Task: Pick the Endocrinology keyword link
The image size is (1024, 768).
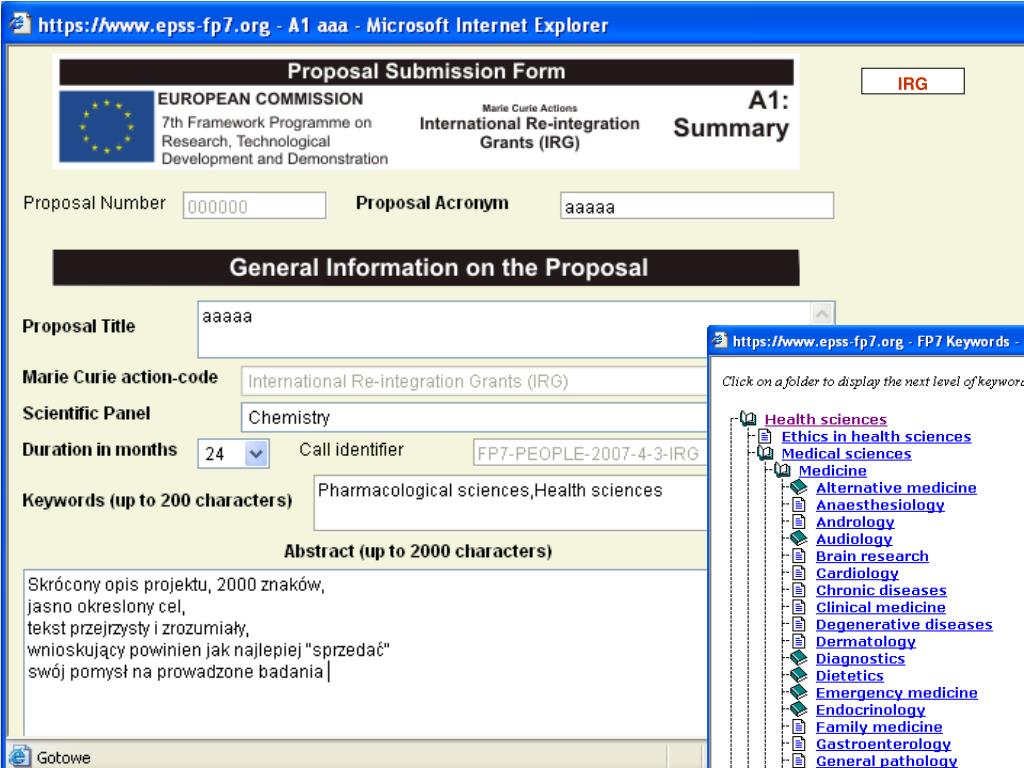Action: click(x=870, y=710)
